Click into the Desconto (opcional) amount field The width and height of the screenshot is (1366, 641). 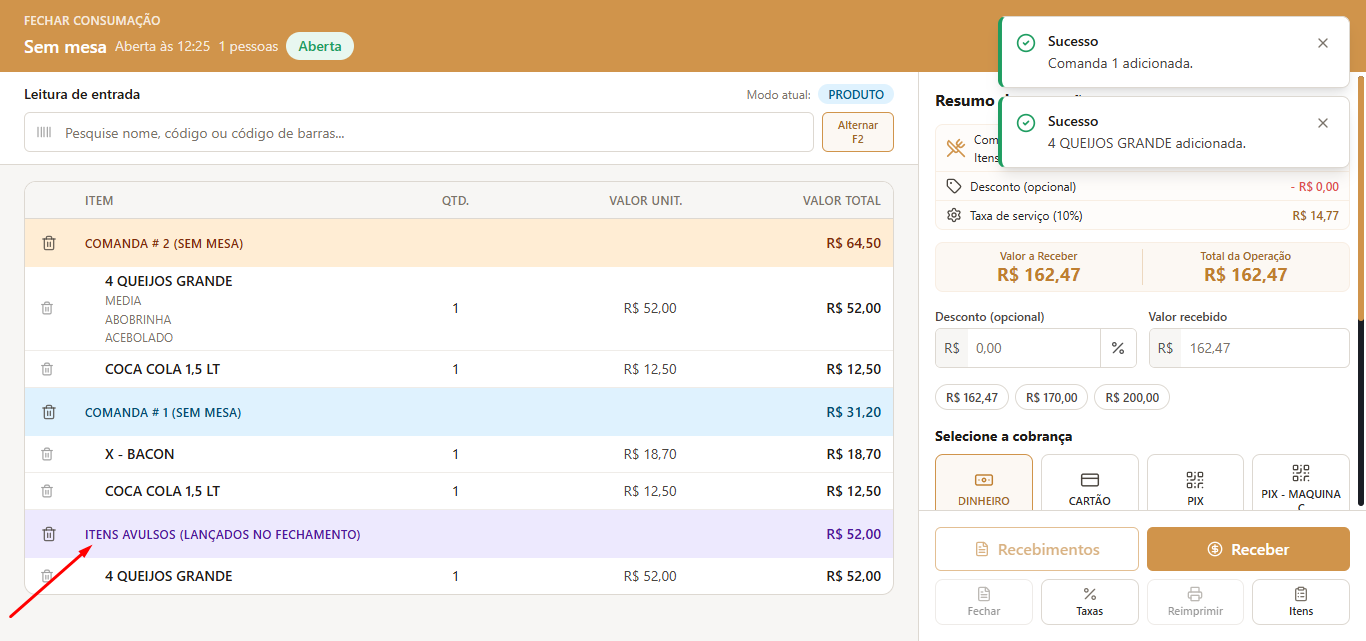click(x=1034, y=348)
